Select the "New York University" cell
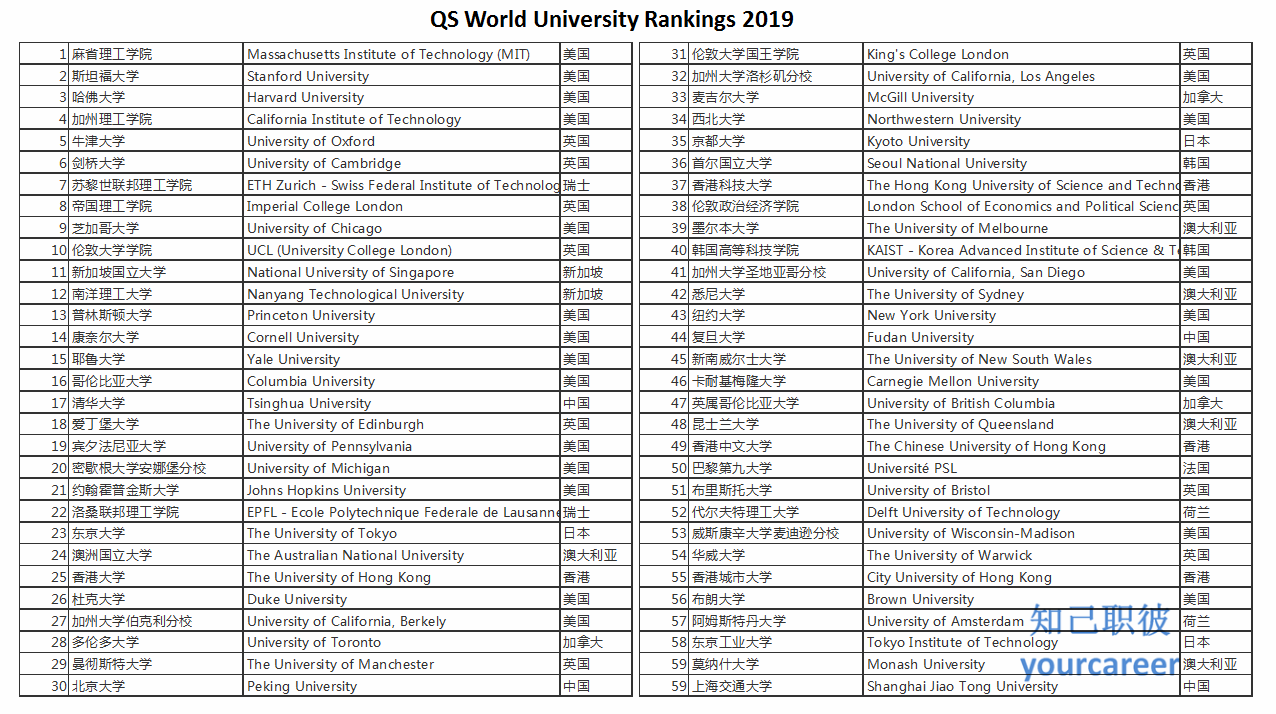Viewport: 1276px width, 714px height. [x=1022, y=316]
